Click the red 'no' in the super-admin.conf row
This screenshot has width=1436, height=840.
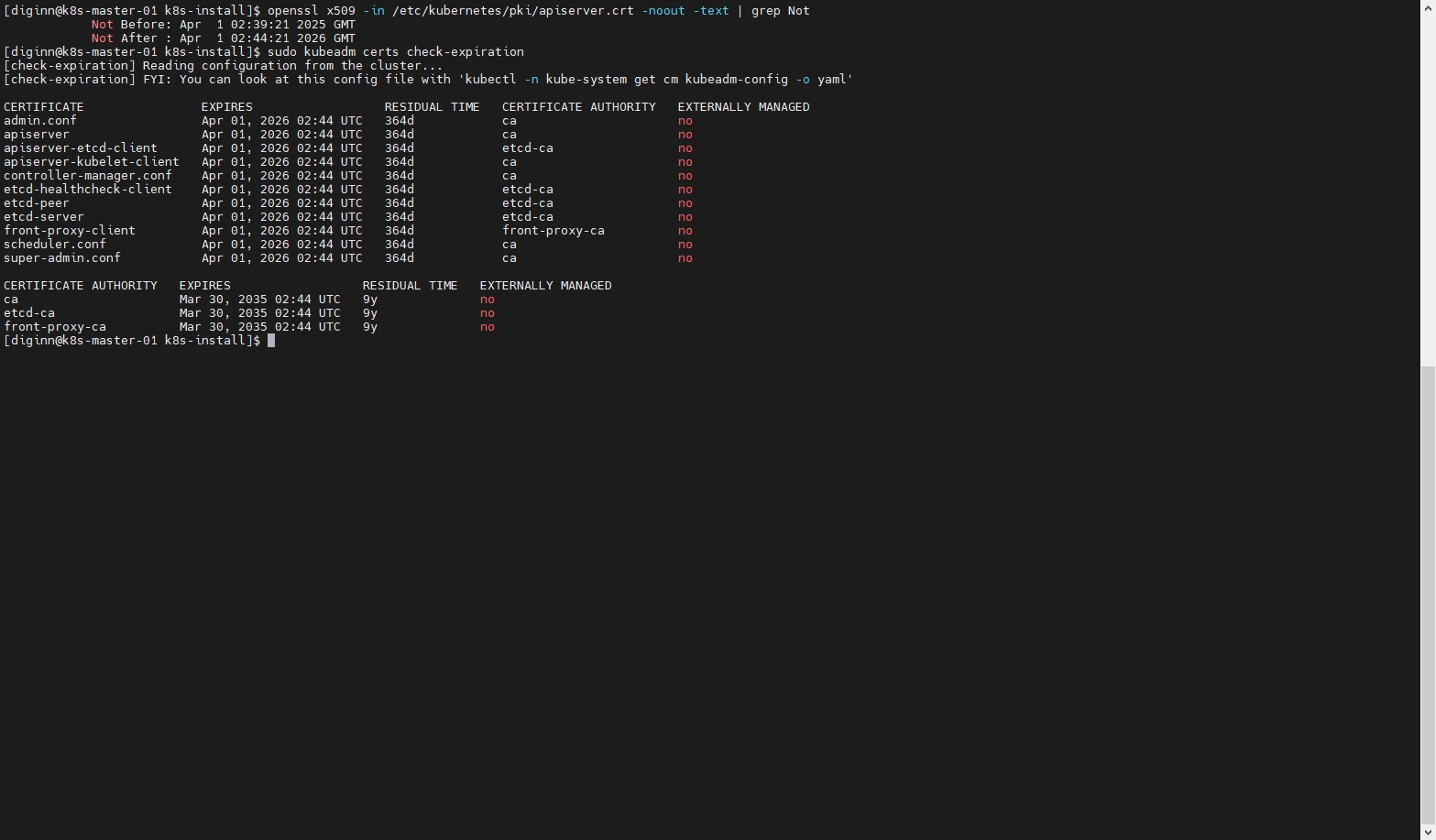[x=685, y=258]
